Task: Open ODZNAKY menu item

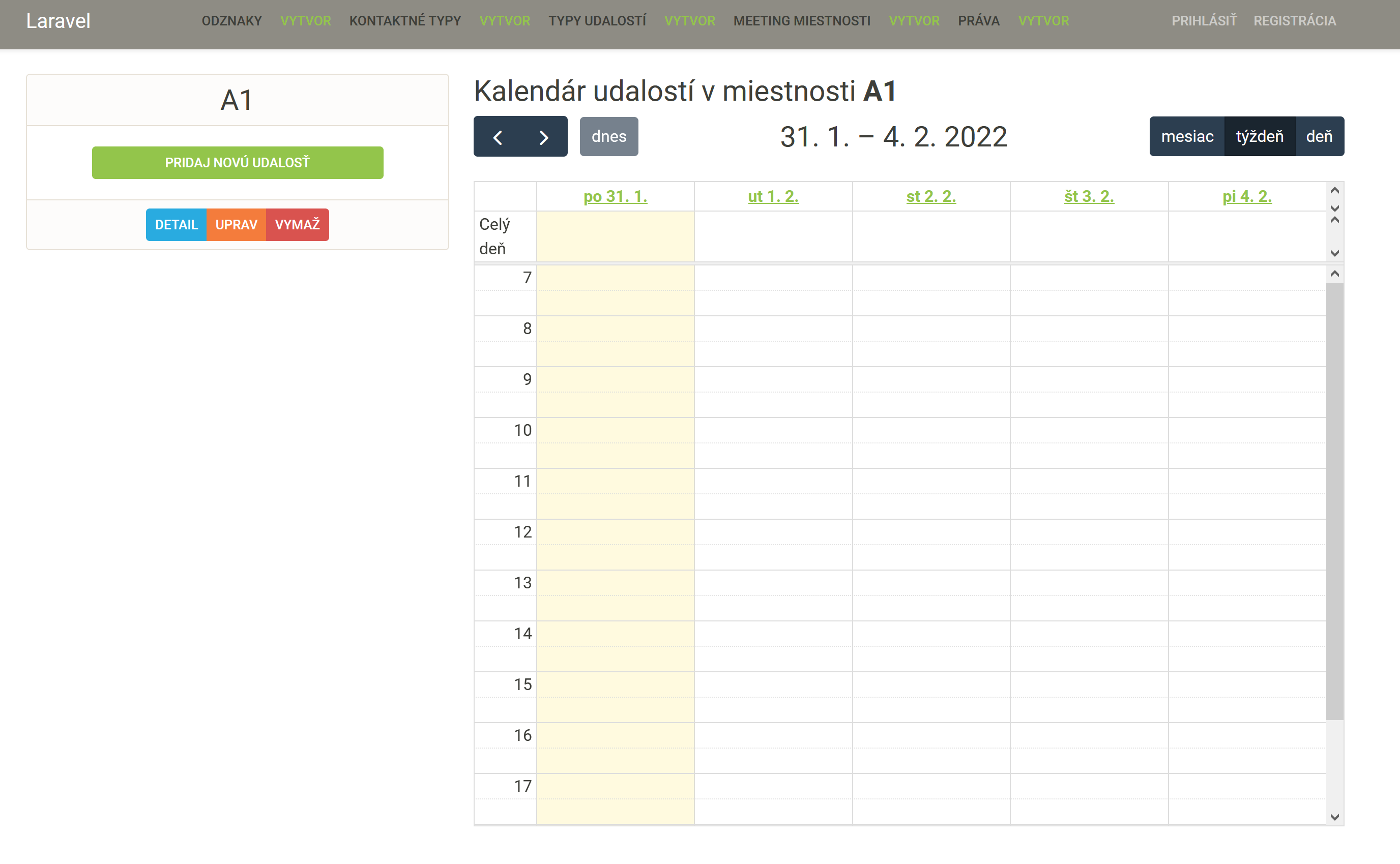Action: (x=231, y=21)
